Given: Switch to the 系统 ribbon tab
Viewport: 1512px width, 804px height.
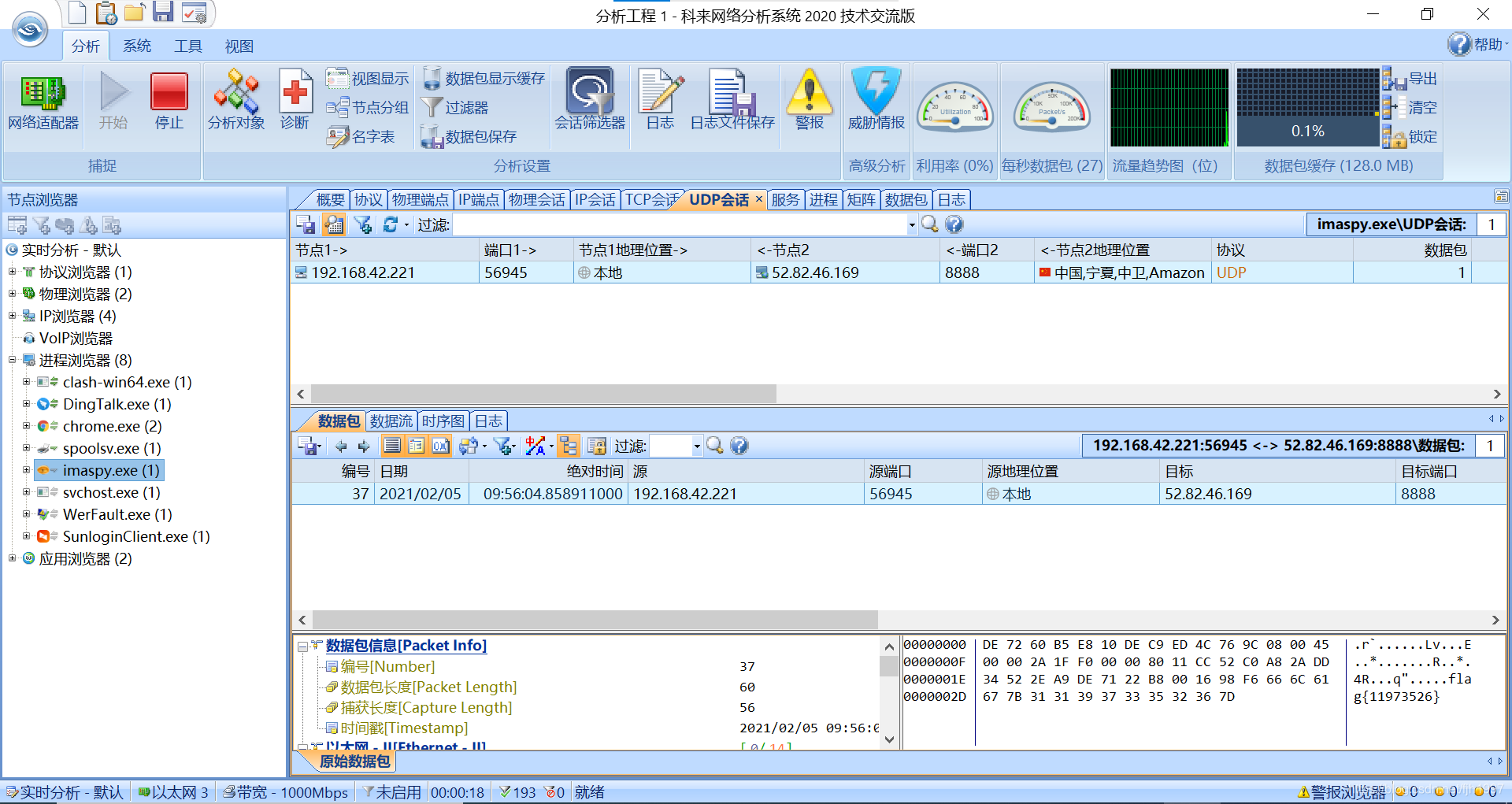Looking at the screenshot, I should coord(137,46).
